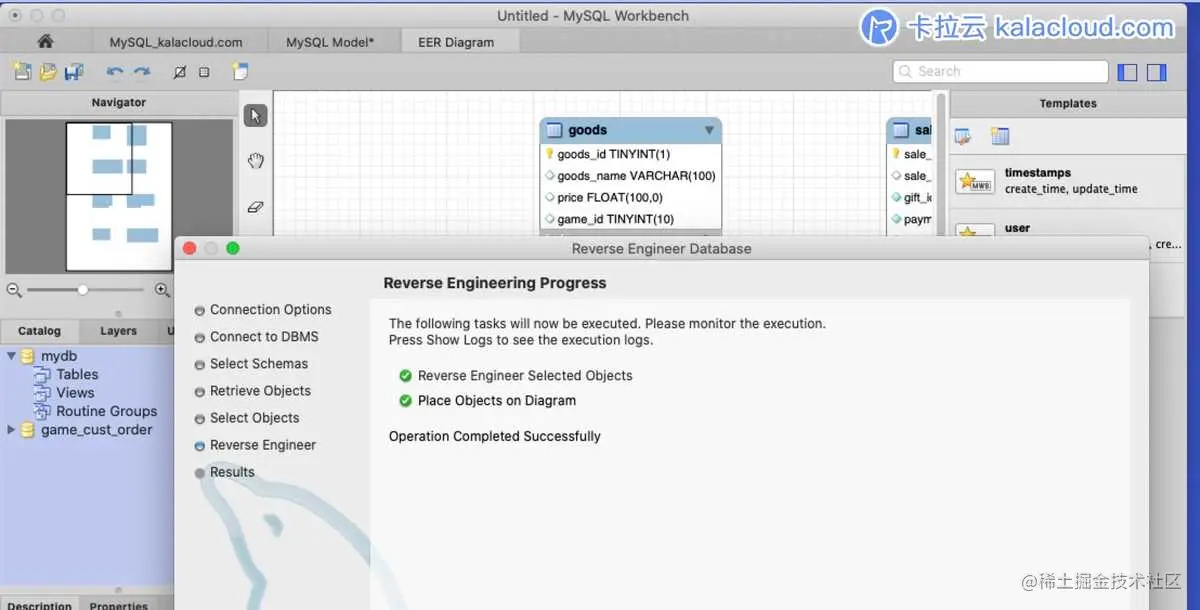Open the Home tab icon

point(45,41)
